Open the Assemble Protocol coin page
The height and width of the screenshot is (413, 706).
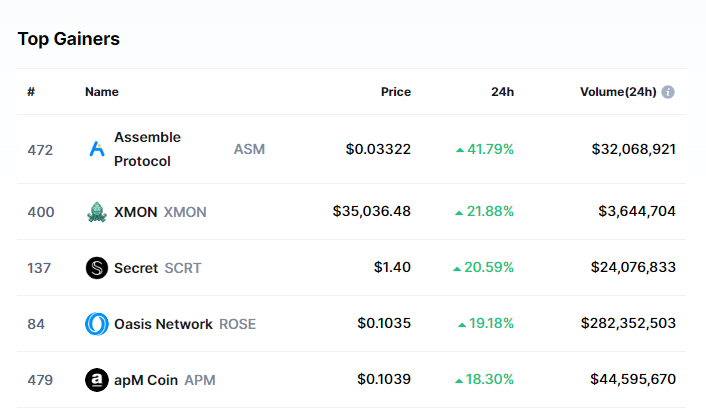coord(147,149)
